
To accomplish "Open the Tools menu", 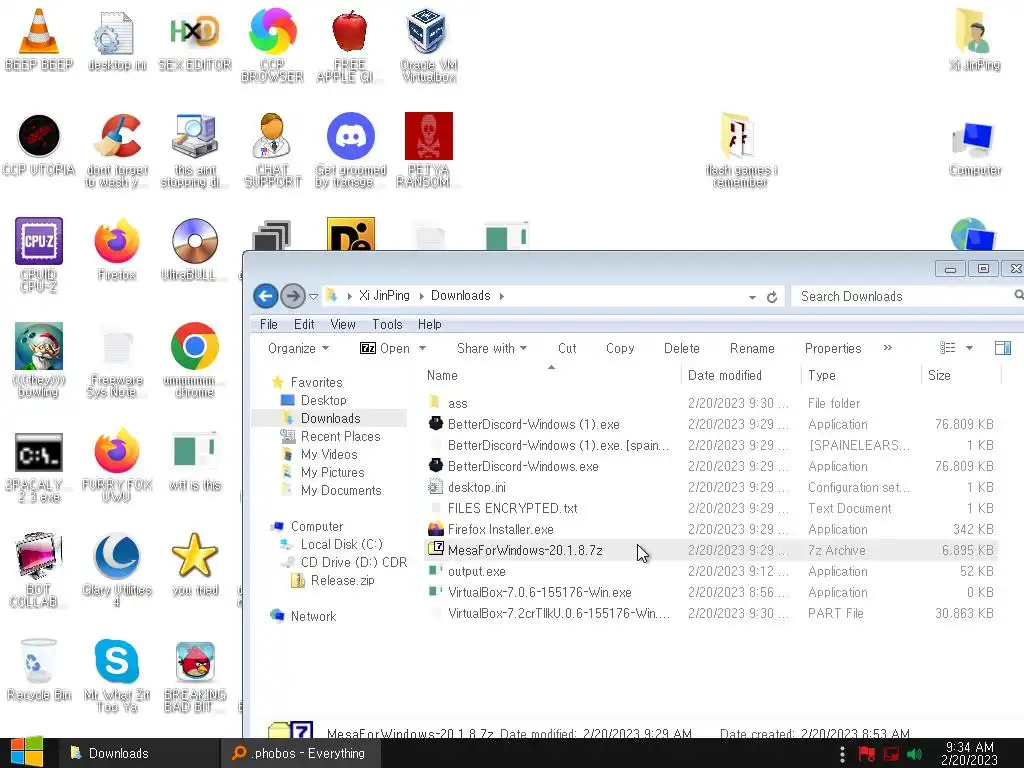I will pos(387,324).
